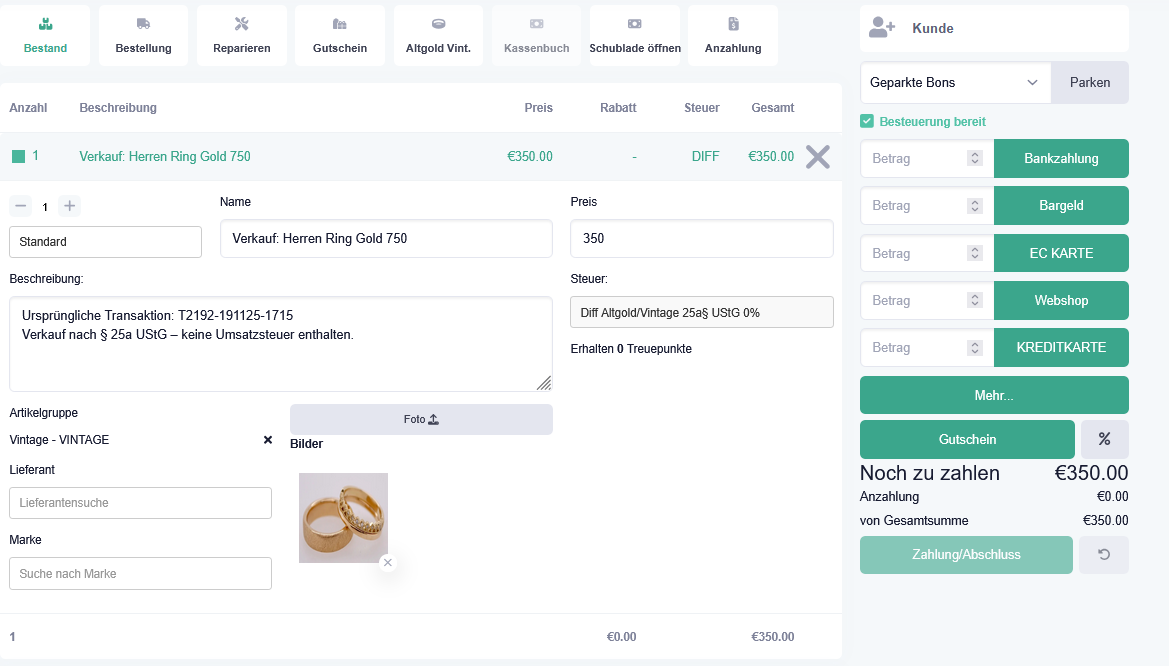
Task: Toggle the green checkbox on item row
Action: pyautogui.click(x=18, y=156)
